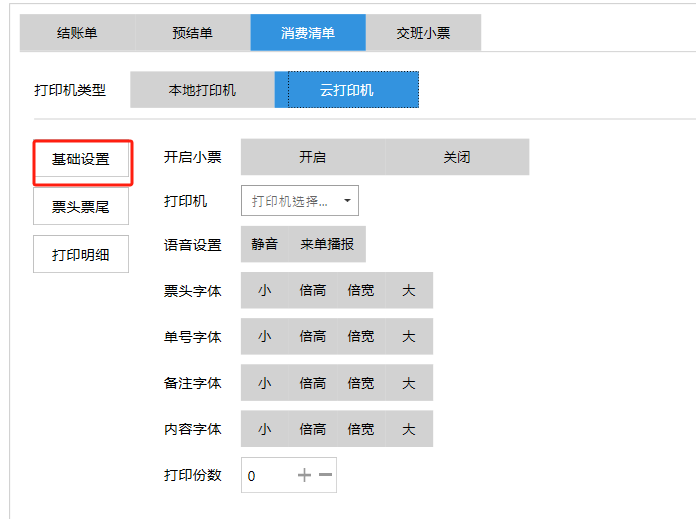Turn on 开启小票 with 开启
The height and width of the screenshot is (519, 696).
(x=312, y=157)
